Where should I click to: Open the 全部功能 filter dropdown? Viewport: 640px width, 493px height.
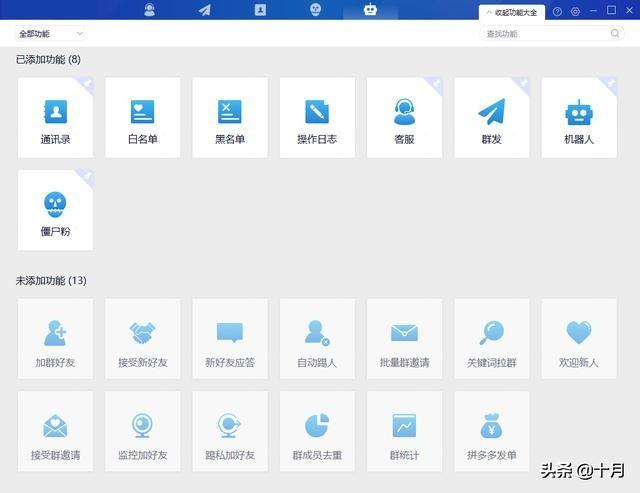[51, 34]
